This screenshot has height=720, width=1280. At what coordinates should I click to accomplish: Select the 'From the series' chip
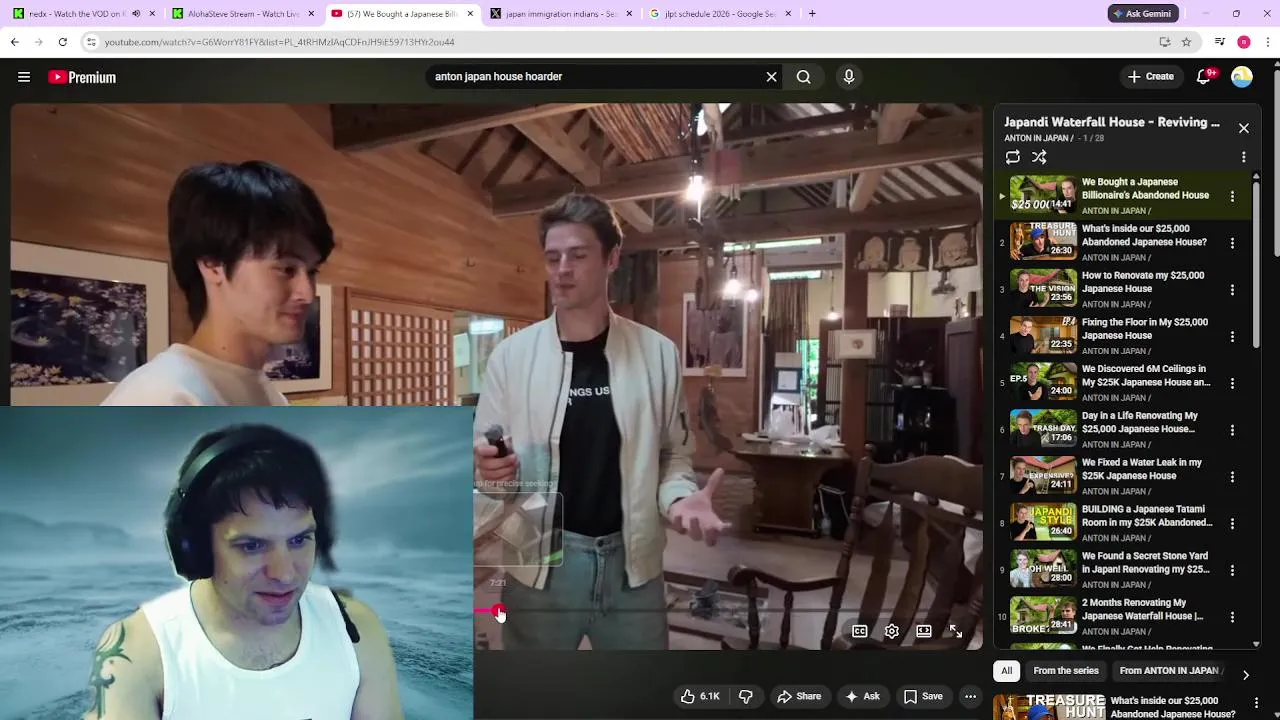(x=1066, y=671)
